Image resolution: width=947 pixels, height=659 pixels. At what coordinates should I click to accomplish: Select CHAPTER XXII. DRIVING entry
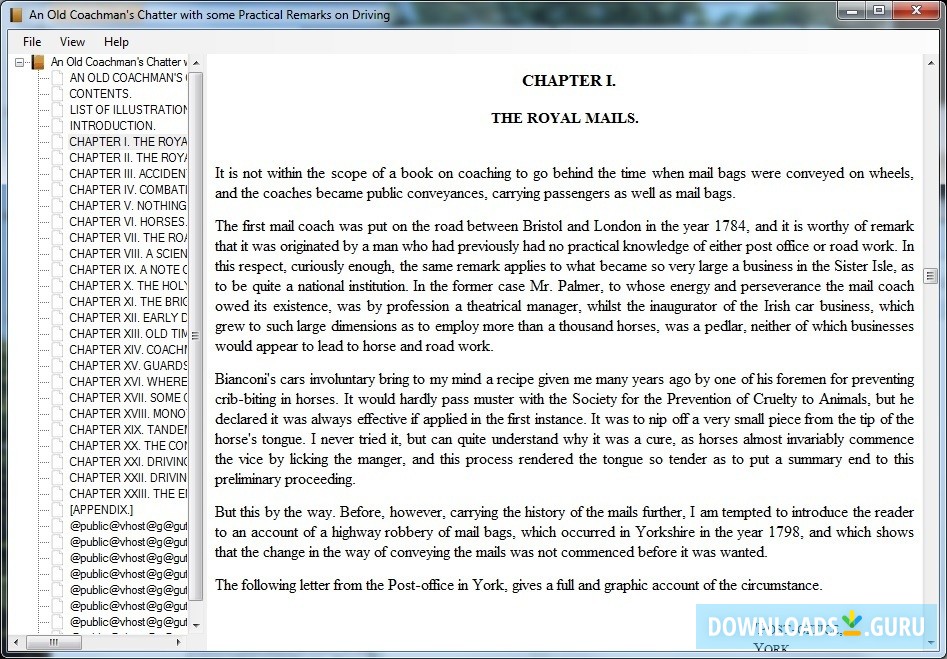(x=128, y=478)
